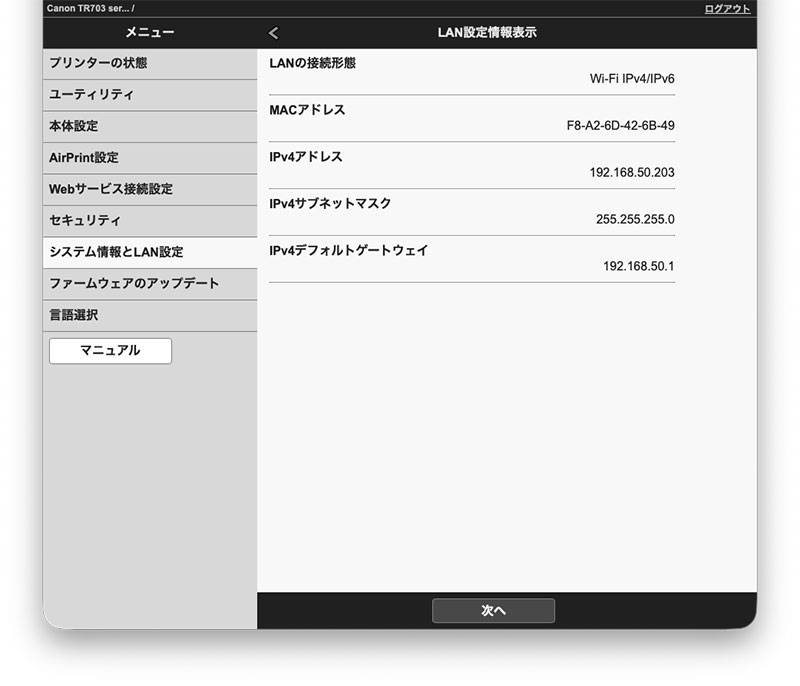Click the subnet mask value 255.255.255.0
800x686 pixels.
pyautogui.click(x=634, y=219)
